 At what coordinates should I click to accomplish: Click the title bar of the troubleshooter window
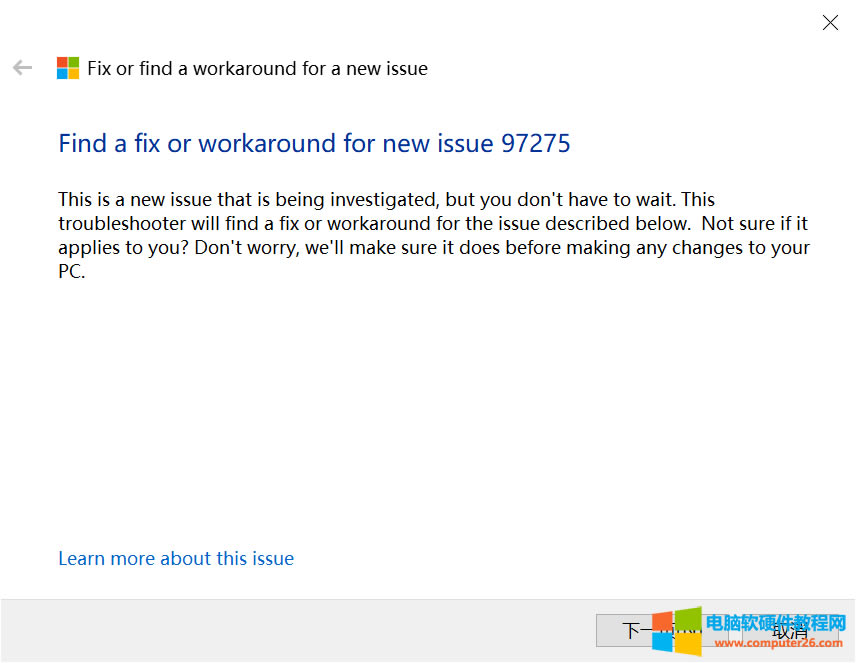tap(400, 22)
